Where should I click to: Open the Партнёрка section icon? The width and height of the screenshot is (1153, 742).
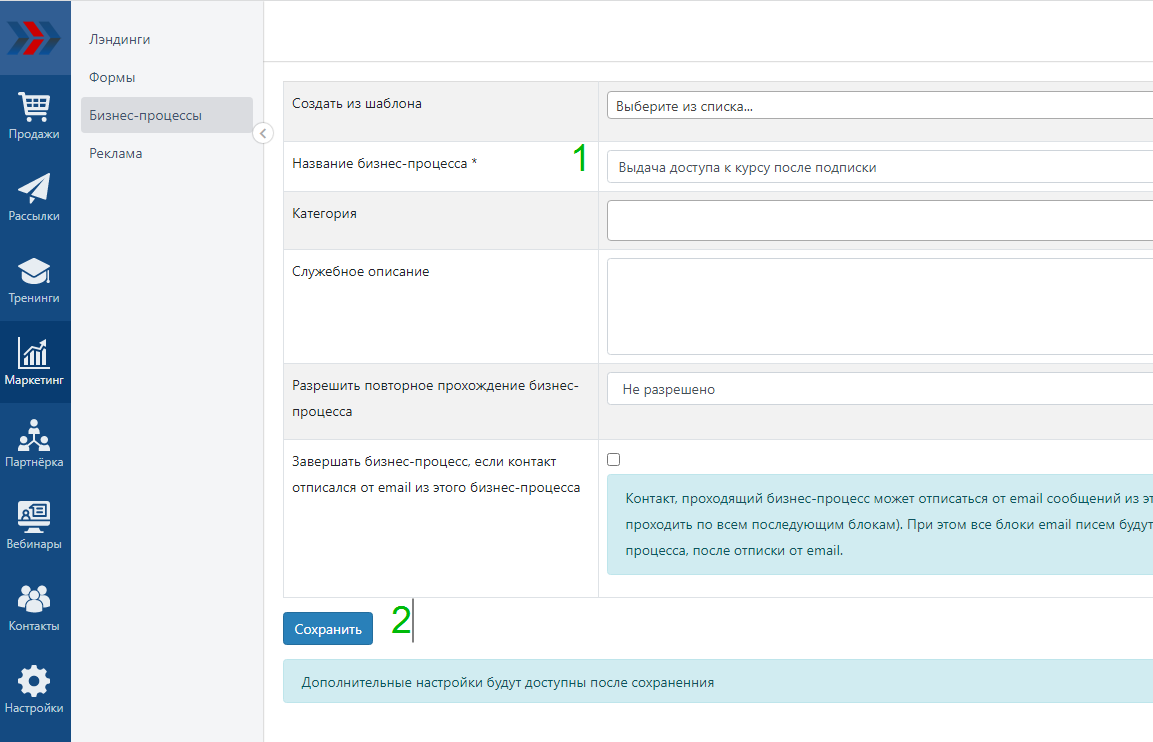pos(35,444)
